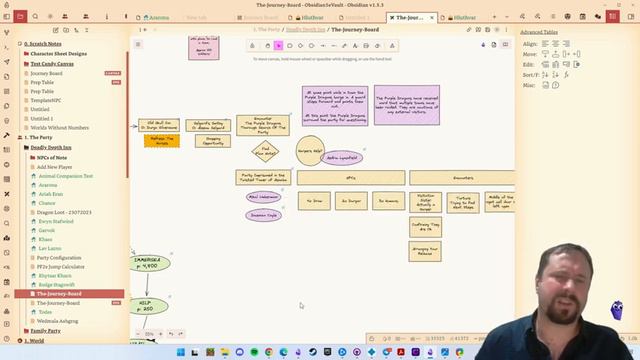
Task: Click 1. The Party breadcrumb link
Action: tap(266, 29)
